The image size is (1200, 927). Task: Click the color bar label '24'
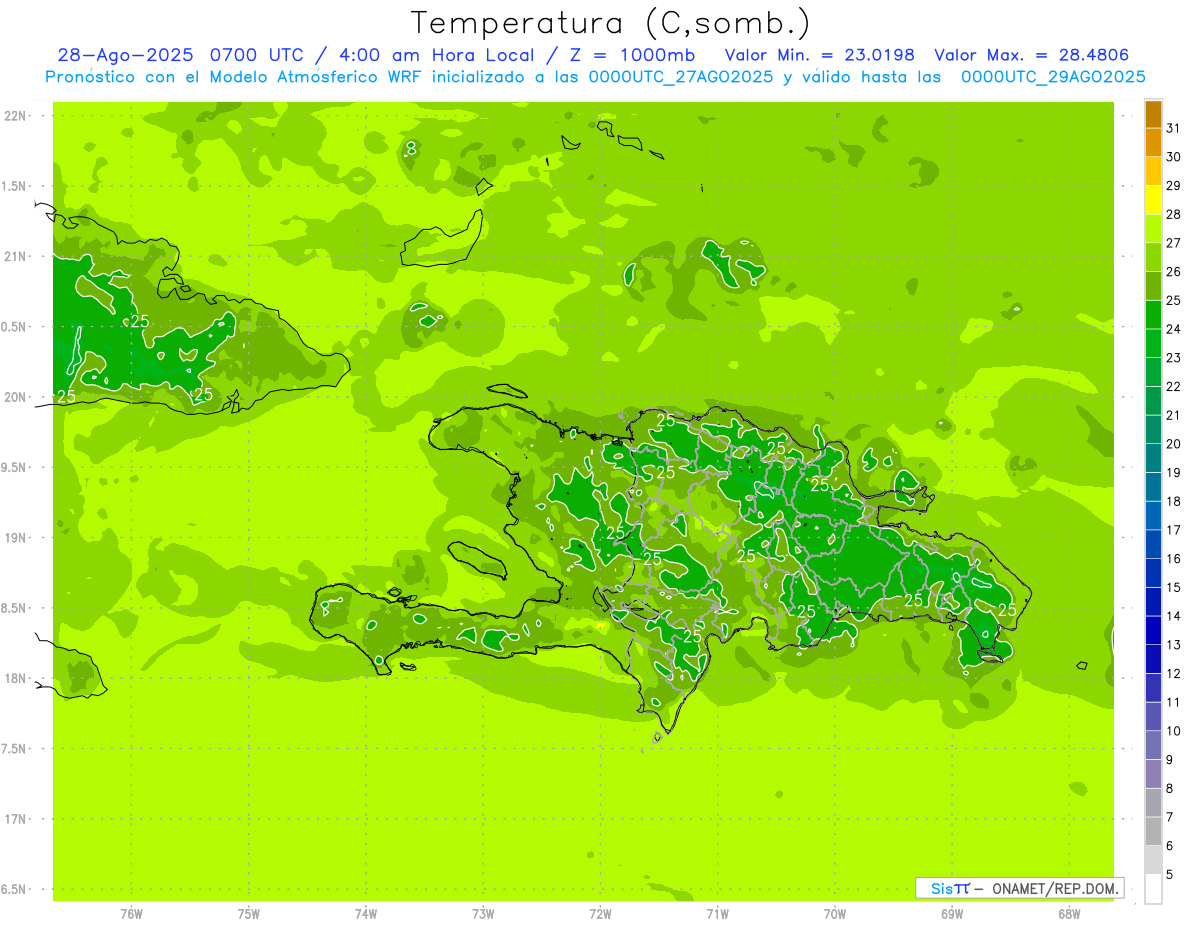1174,329
